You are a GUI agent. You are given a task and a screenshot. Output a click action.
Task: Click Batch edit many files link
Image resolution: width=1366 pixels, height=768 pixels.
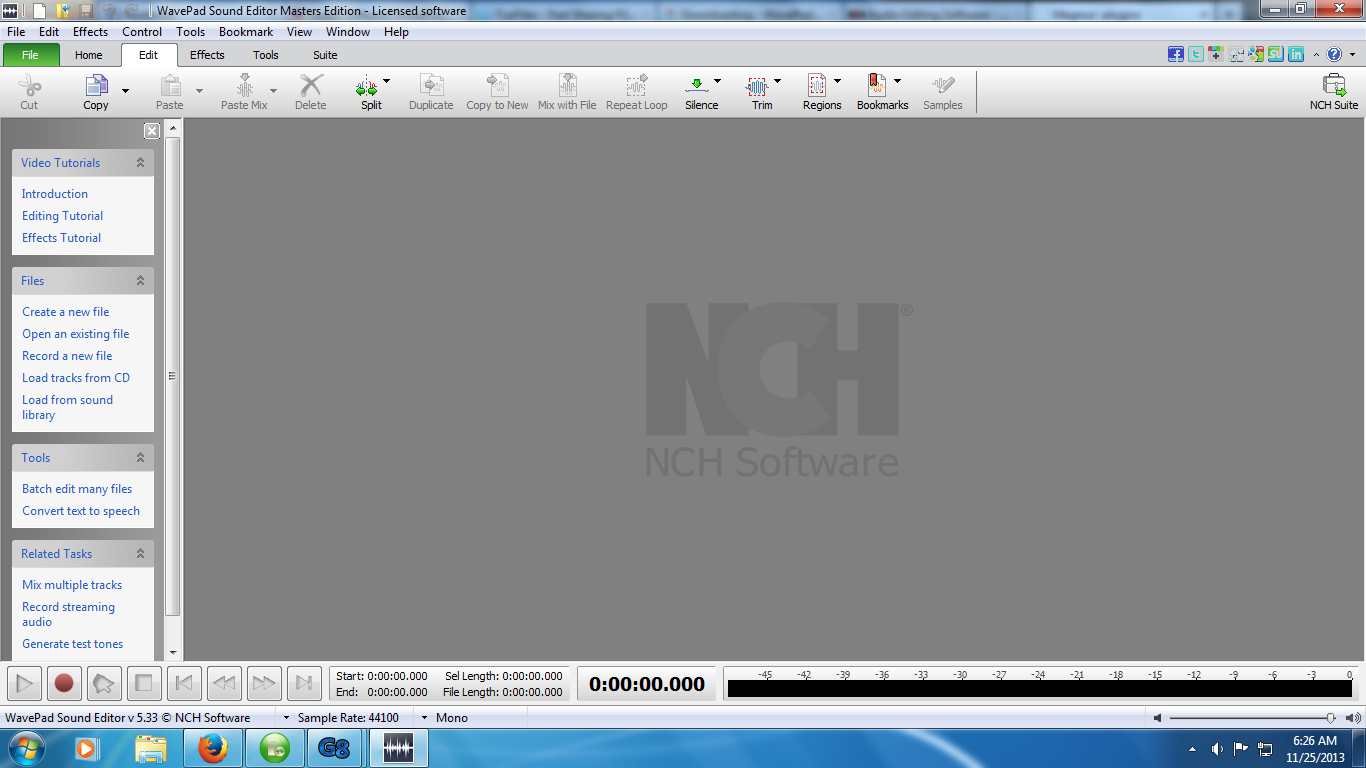[77, 489]
